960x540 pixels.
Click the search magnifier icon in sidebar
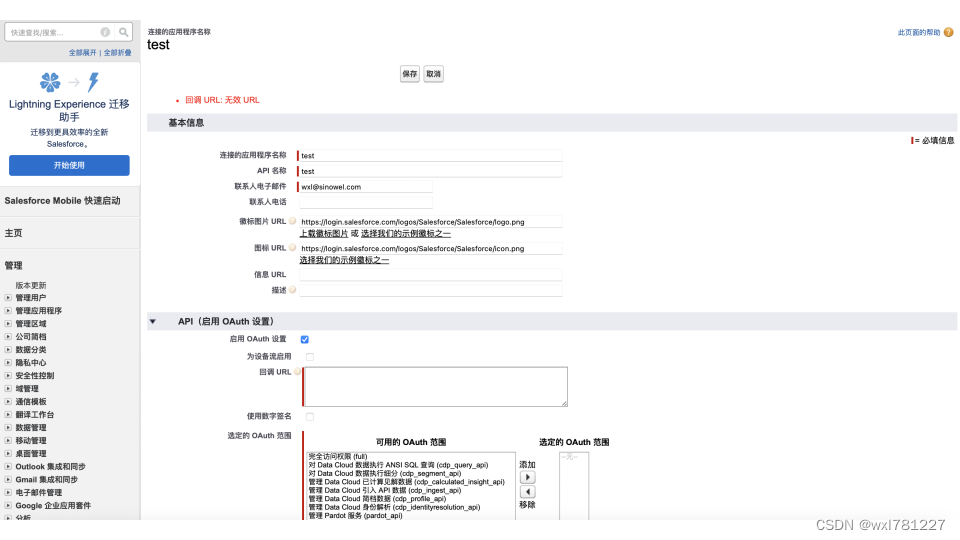coord(124,32)
